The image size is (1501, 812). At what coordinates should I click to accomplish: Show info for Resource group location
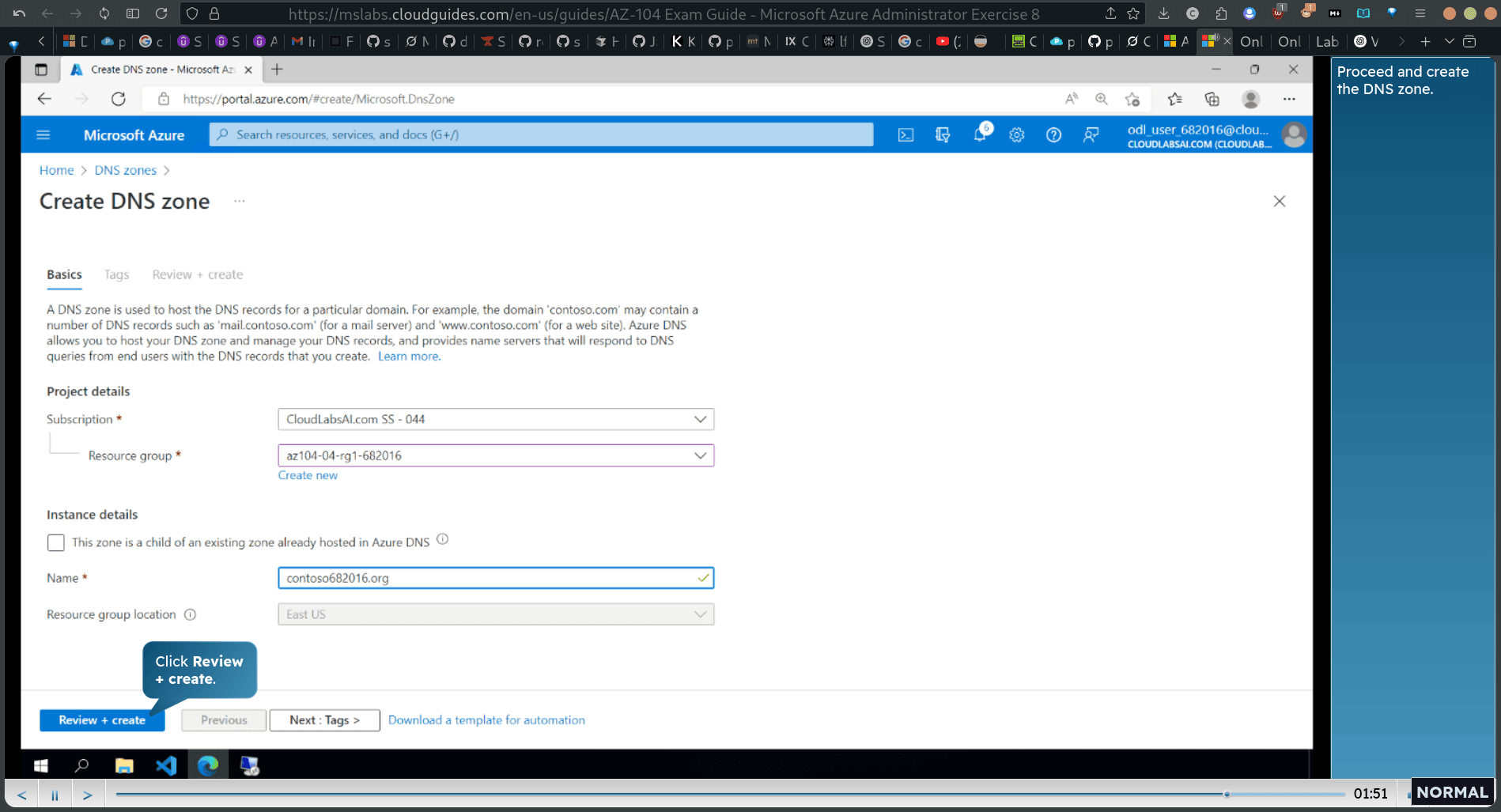coord(190,614)
